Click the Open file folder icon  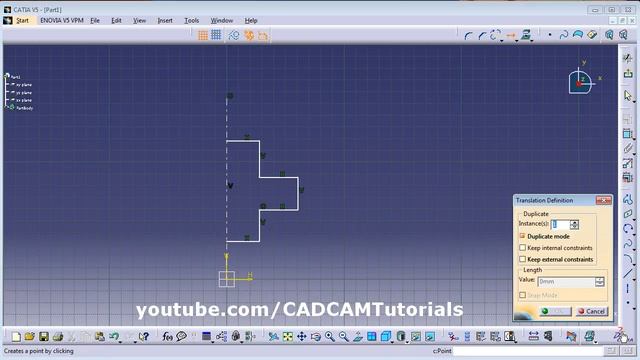[30, 337]
